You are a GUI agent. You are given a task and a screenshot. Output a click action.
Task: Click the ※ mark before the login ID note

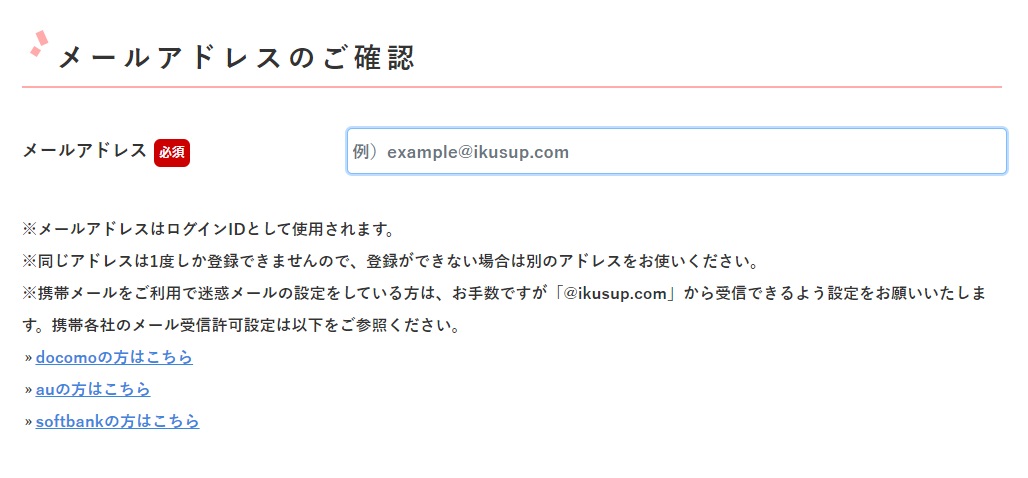click(29, 230)
